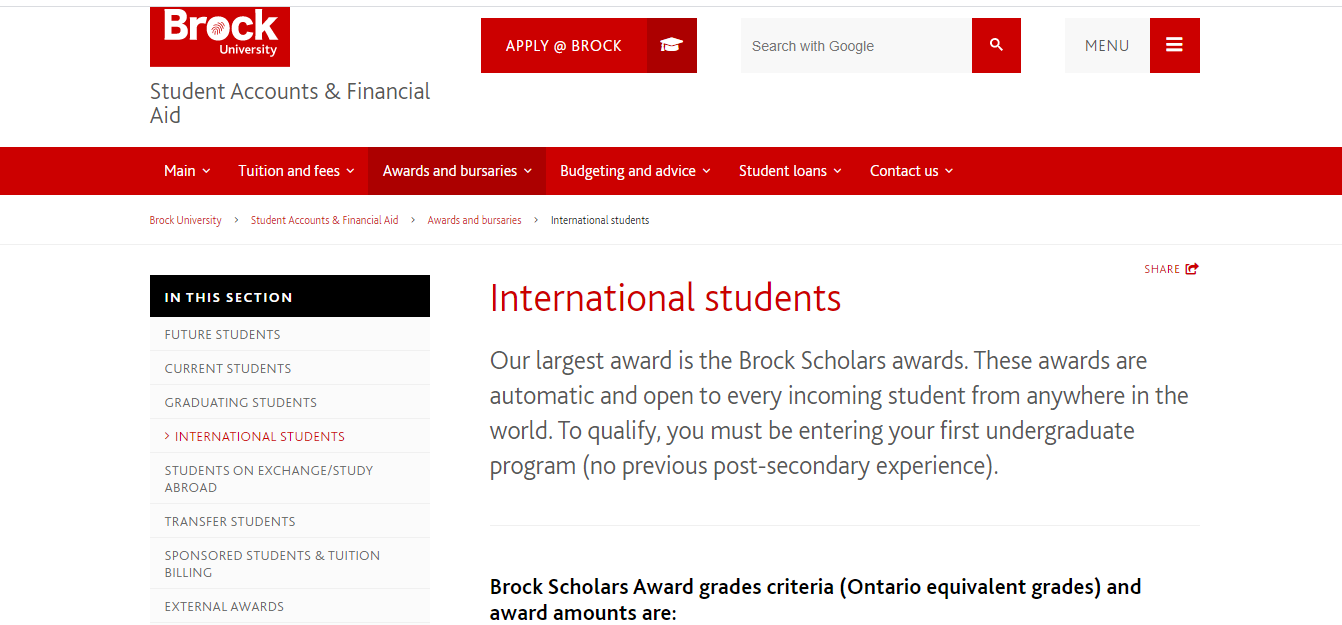
Task: Open Future Students sidebar section
Action: [x=290, y=334]
